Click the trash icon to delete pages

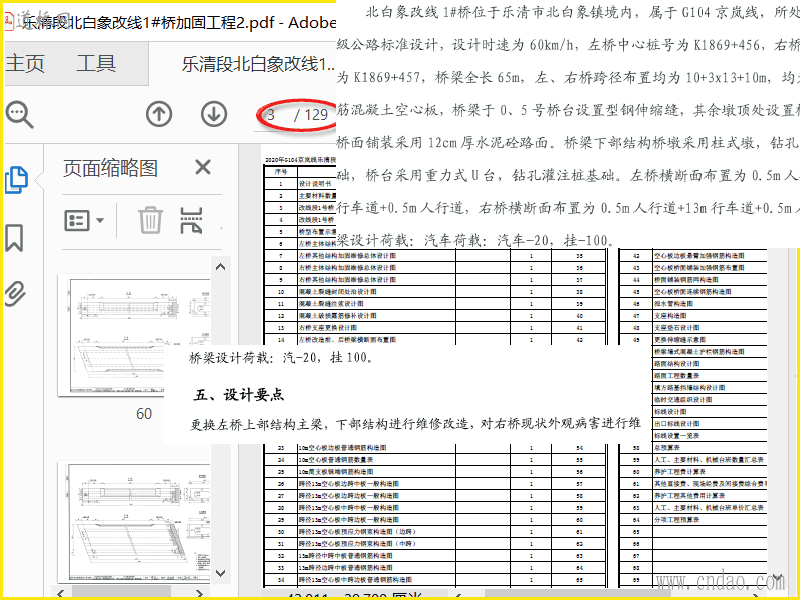151,220
